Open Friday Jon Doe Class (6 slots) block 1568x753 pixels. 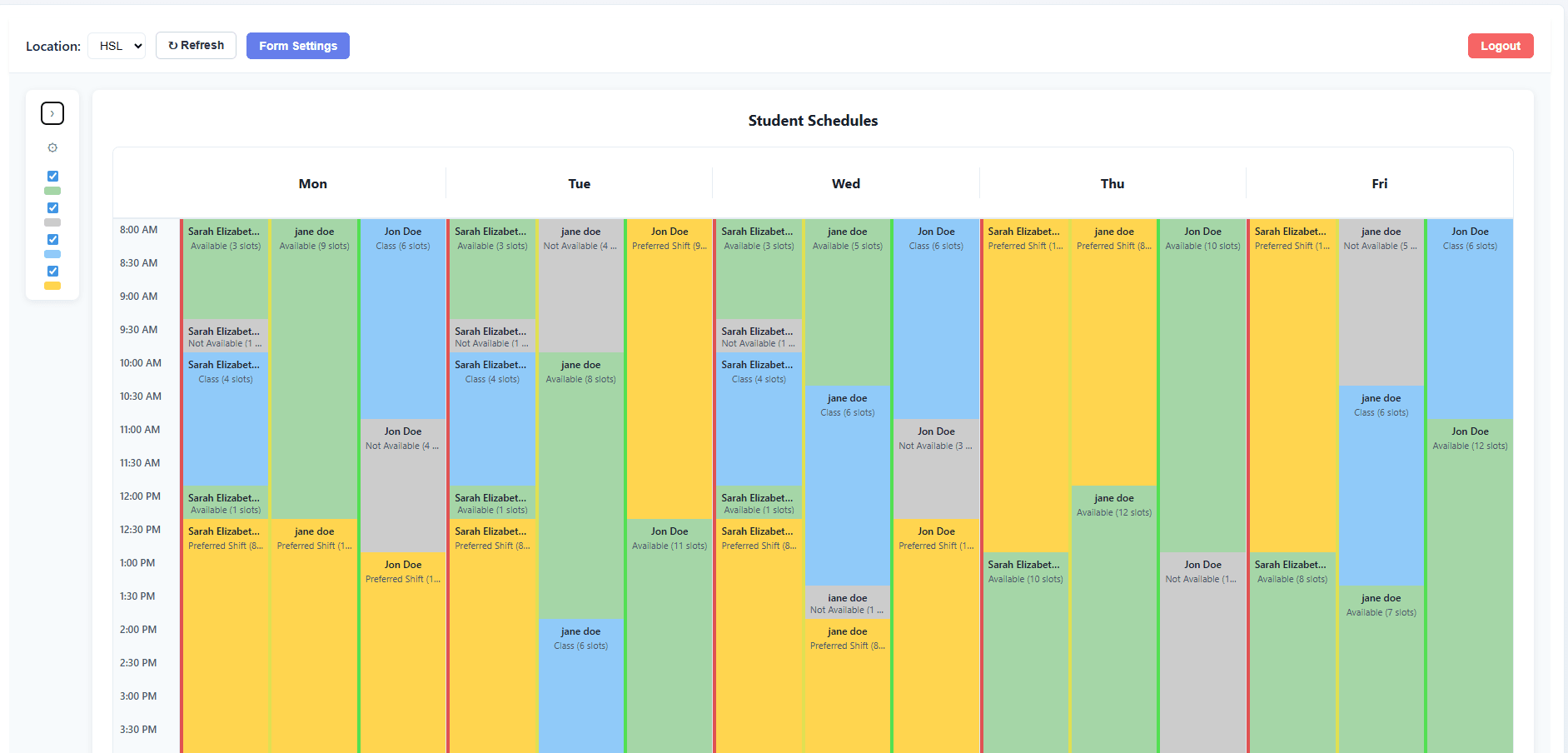(x=1470, y=319)
